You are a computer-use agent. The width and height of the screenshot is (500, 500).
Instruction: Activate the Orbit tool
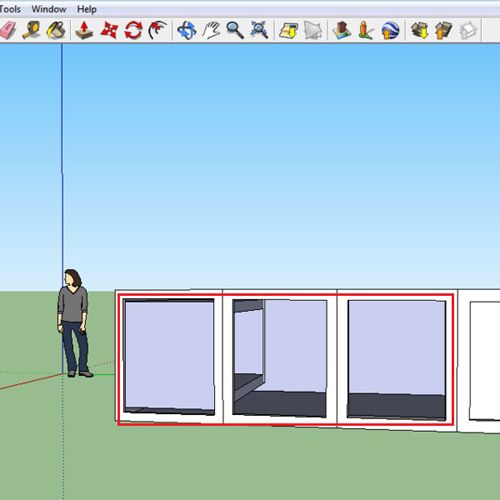187,31
